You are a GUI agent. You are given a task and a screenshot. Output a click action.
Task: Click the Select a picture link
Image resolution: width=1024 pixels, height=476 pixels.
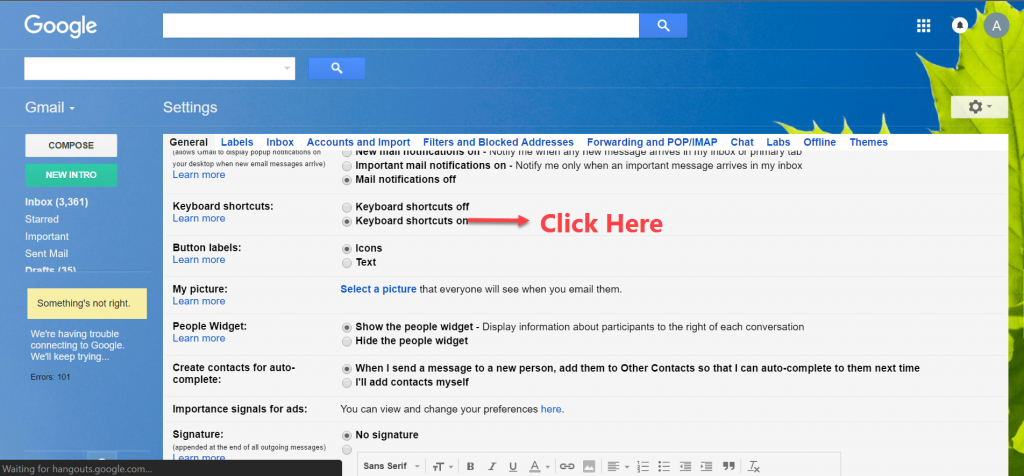coord(378,289)
